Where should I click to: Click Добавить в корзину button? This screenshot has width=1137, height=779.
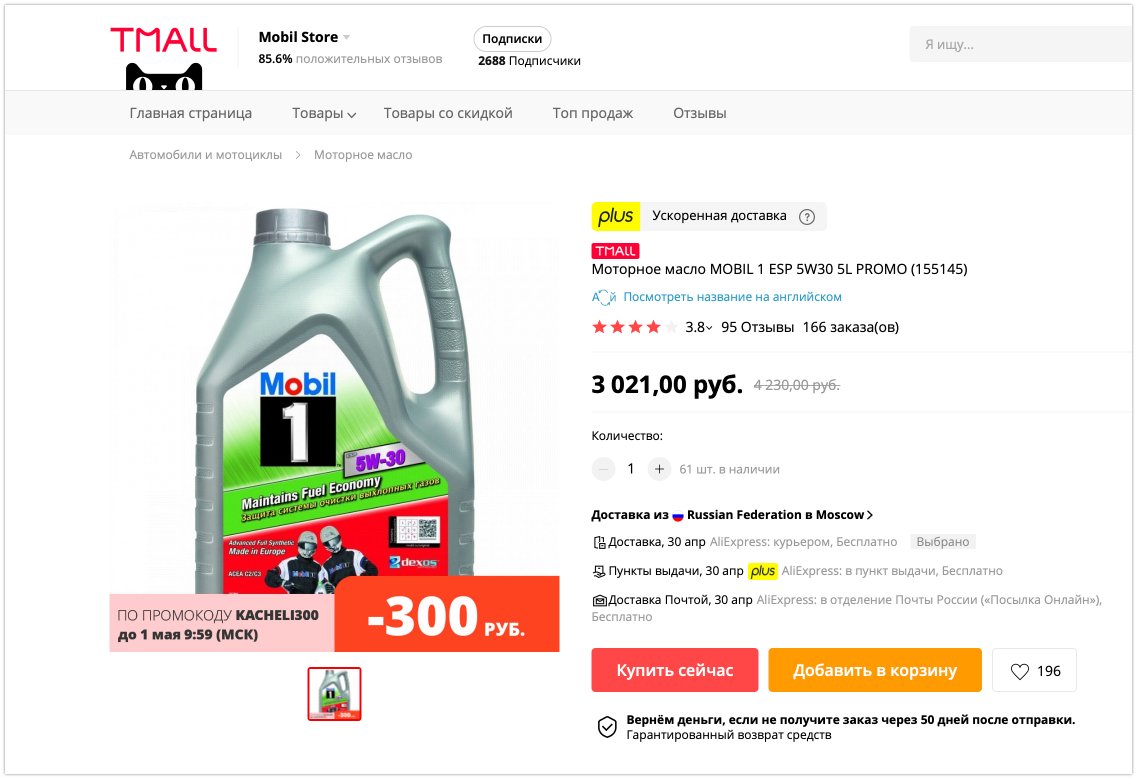875,670
